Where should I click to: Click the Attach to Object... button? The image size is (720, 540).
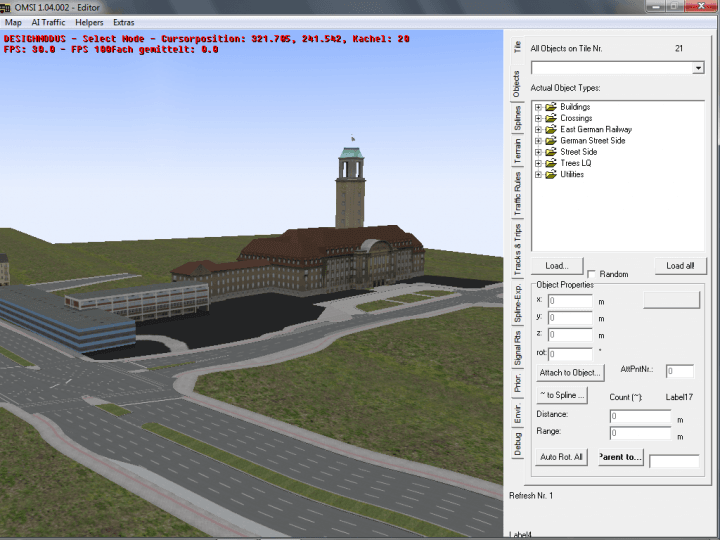[569, 373]
